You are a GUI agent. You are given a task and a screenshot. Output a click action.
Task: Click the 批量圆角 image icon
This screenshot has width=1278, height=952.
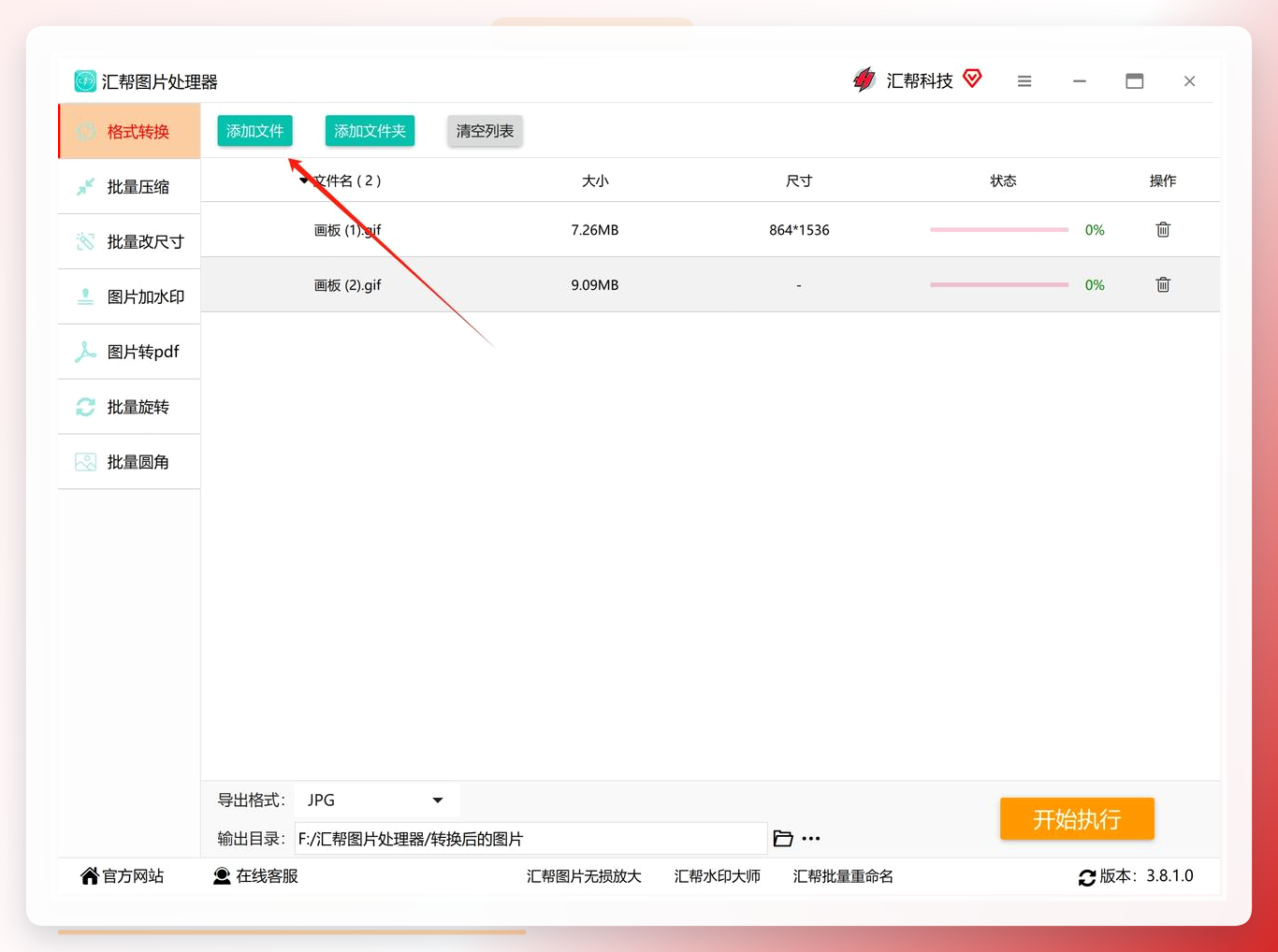85,462
